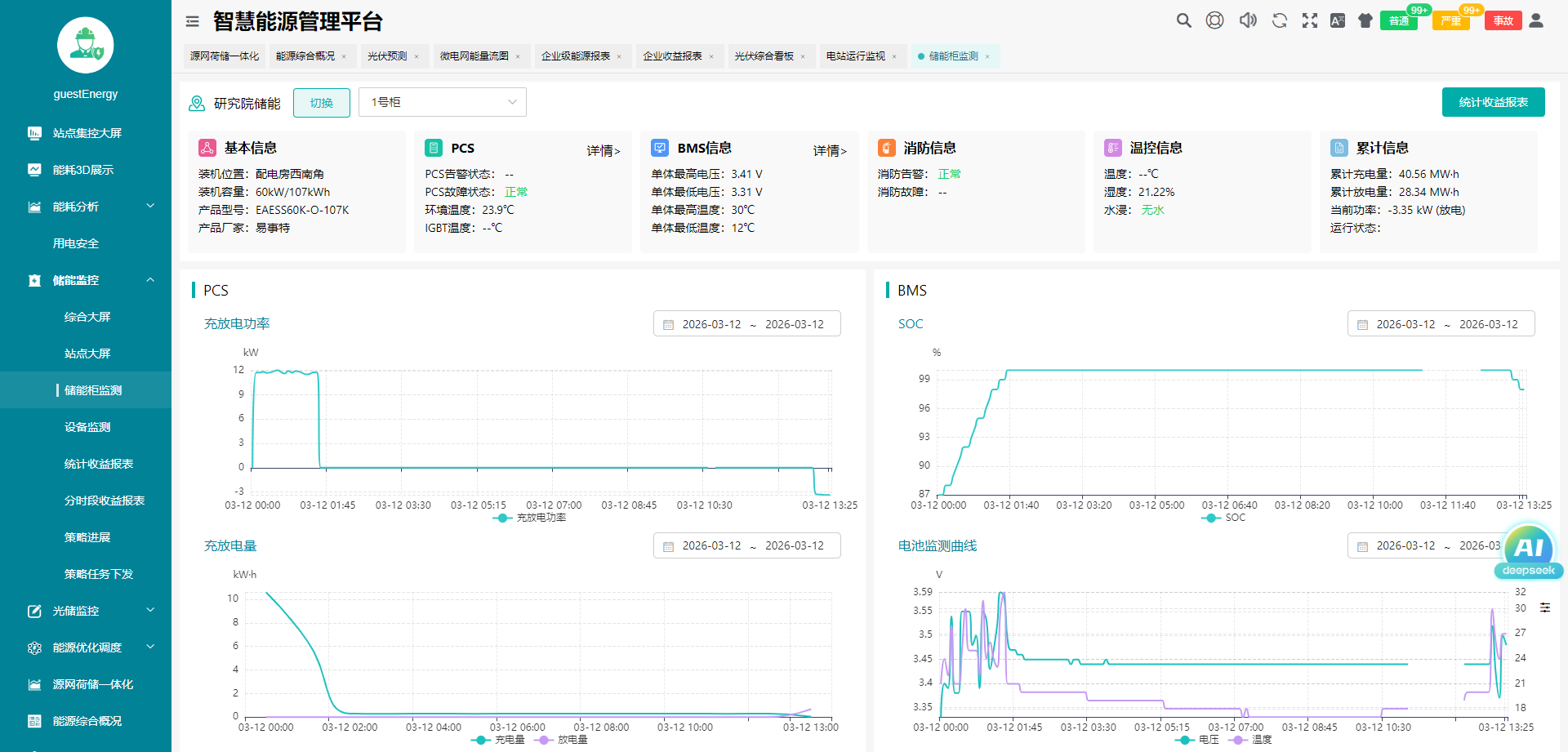The image size is (1568, 752).
Task: Click the refresh icon in the top bar
Action: (1279, 20)
